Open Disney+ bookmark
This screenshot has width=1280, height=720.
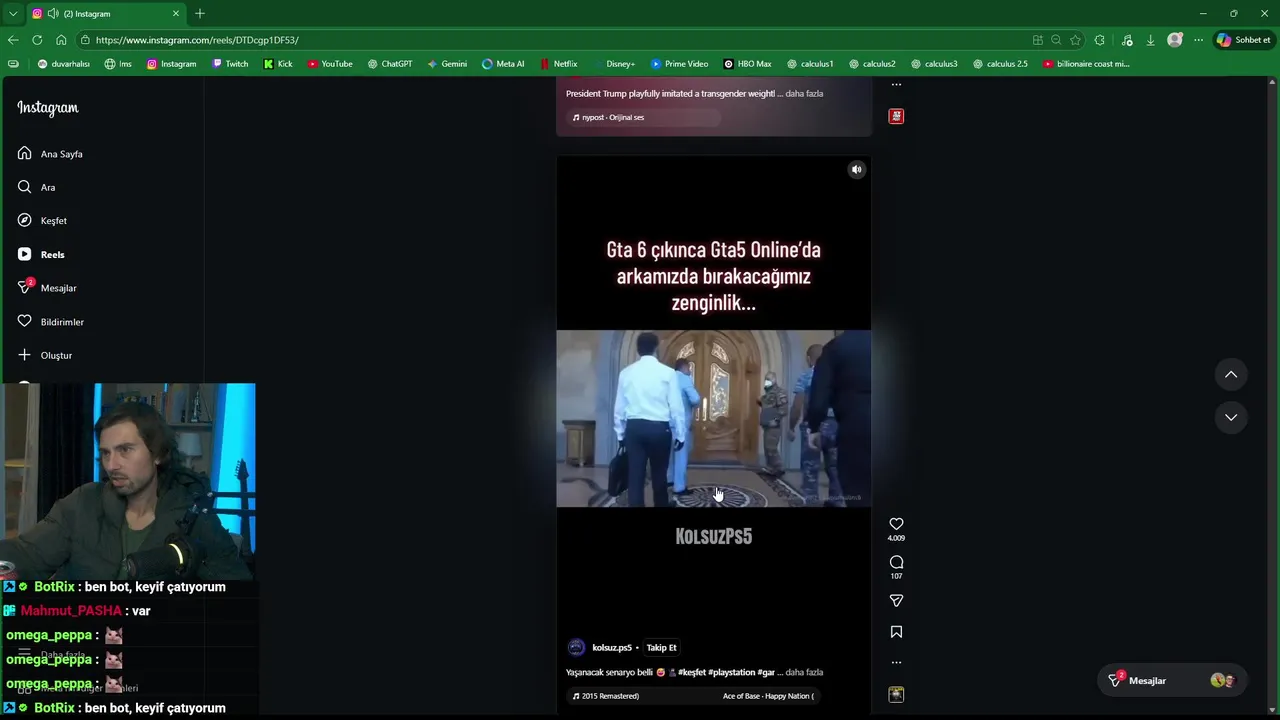(x=613, y=64)
